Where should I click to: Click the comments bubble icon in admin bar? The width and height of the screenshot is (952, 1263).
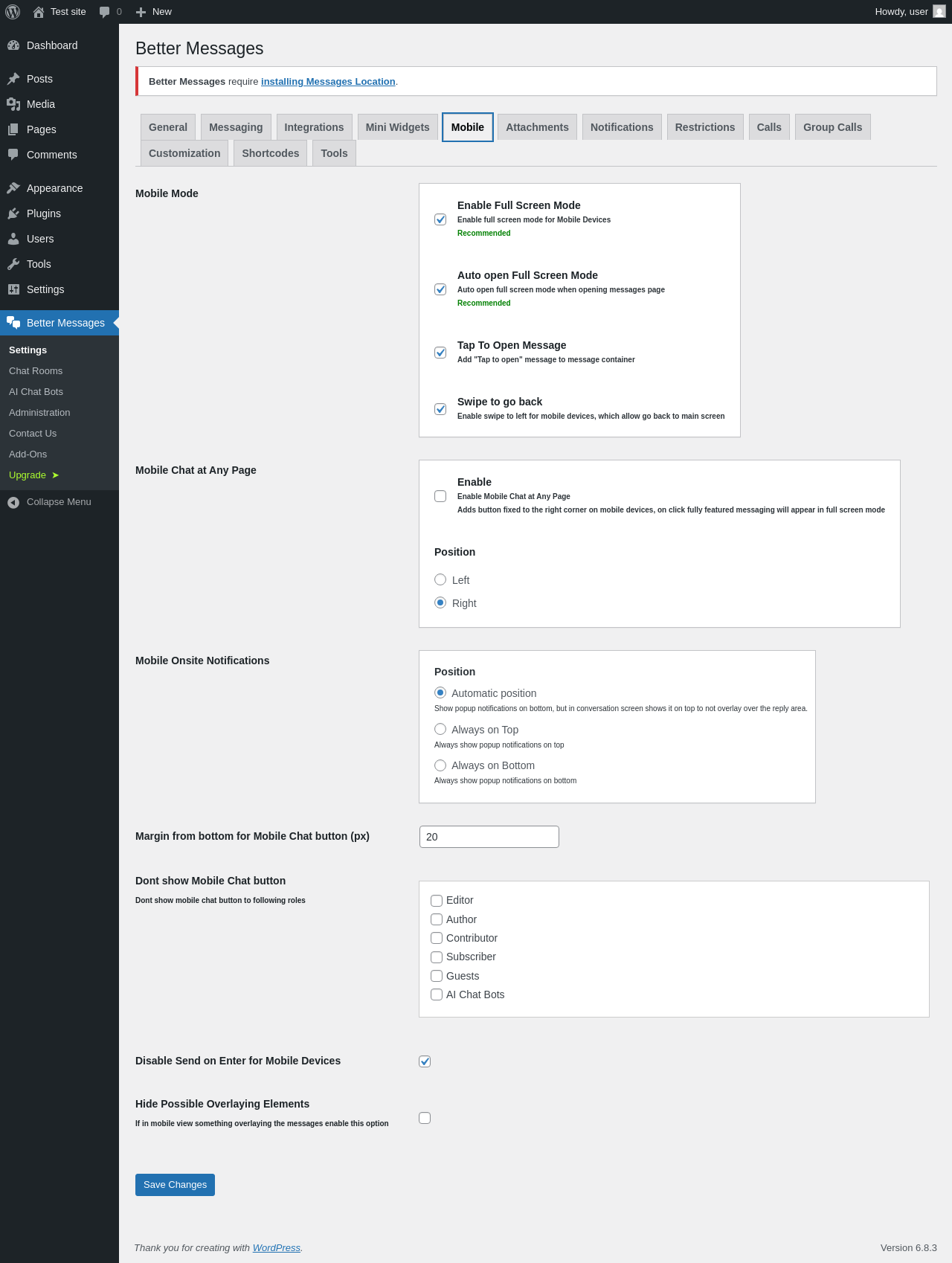104,12
